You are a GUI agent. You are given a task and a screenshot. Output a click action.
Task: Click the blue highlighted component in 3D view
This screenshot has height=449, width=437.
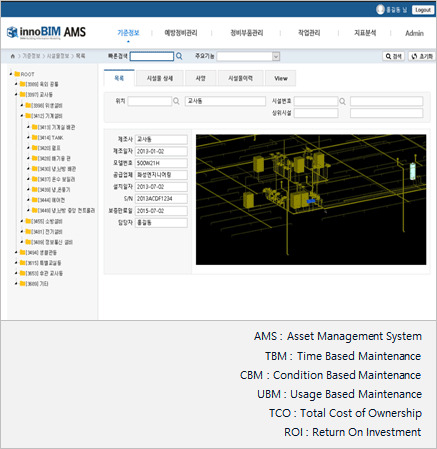tap(311, 201)
